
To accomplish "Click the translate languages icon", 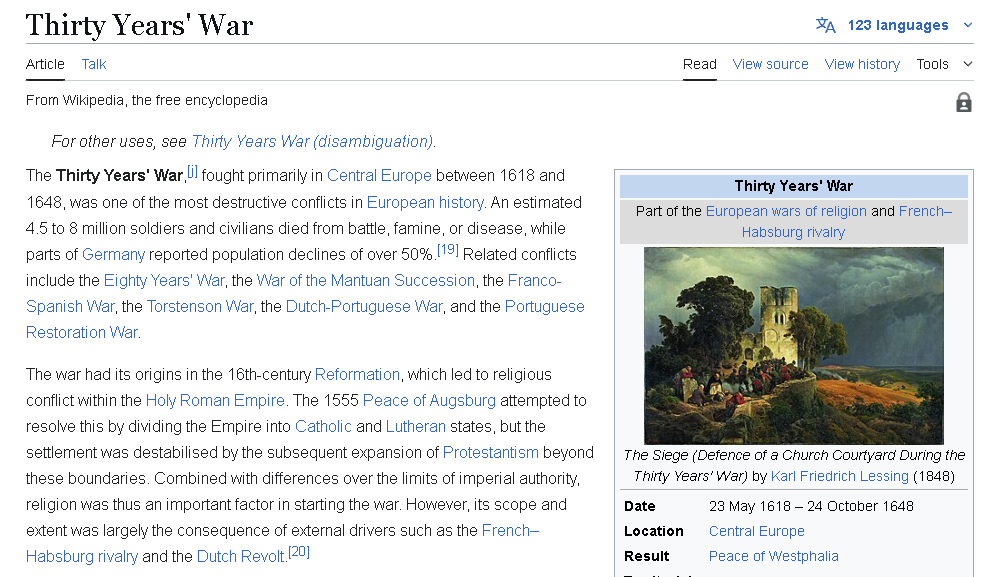I will pyautogui.click(x=825, y=25).
